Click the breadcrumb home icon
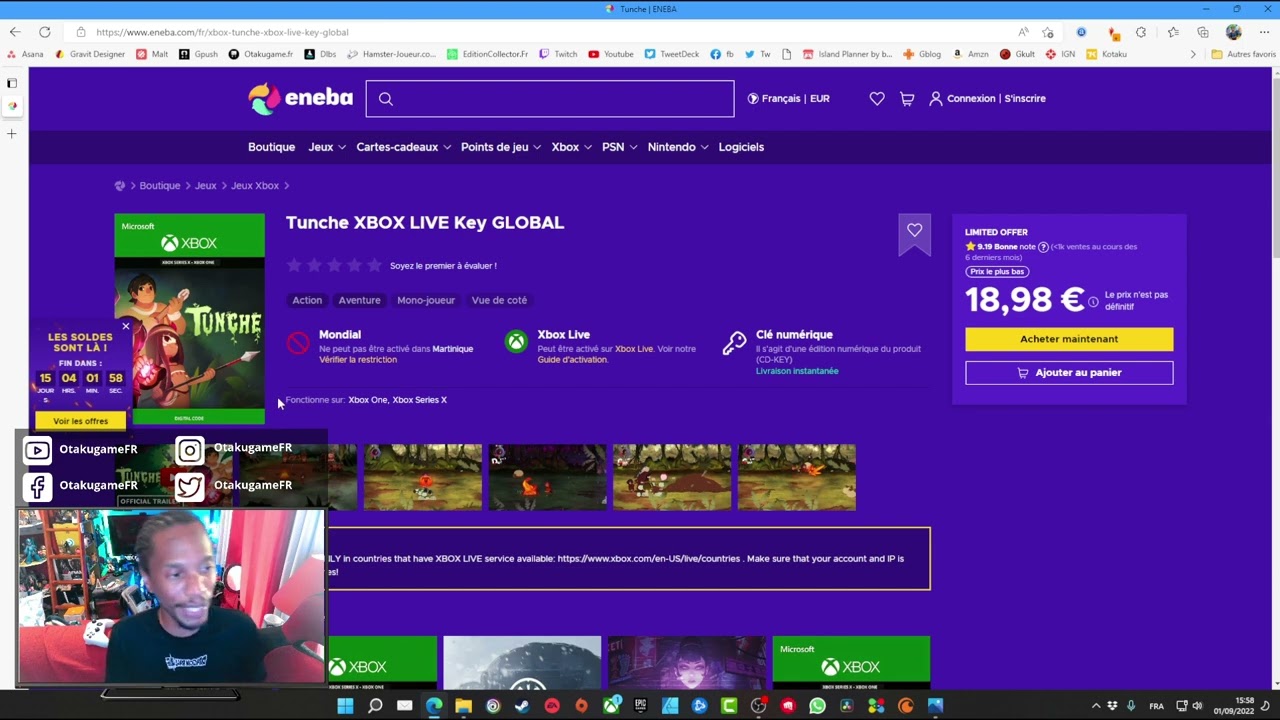1280x720 pixels. click(x=120, y=186)
